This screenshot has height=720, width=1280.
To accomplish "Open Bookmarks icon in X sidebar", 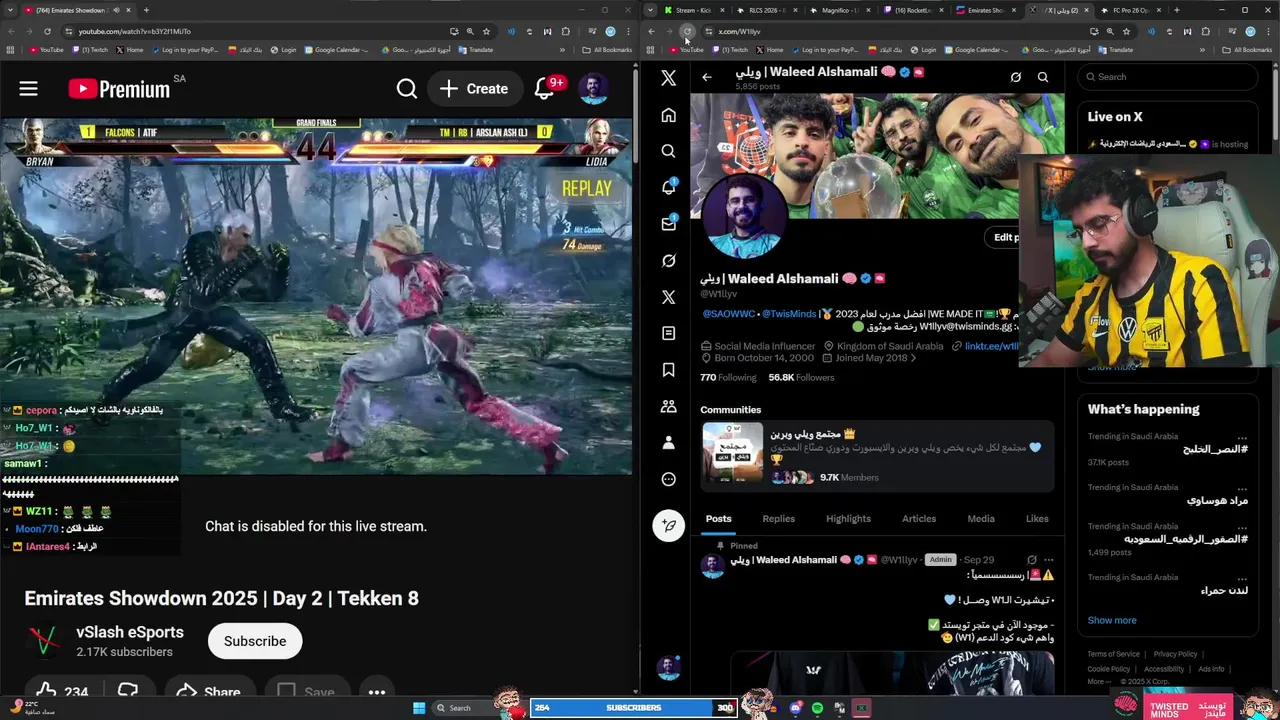I will pos(669,370).
